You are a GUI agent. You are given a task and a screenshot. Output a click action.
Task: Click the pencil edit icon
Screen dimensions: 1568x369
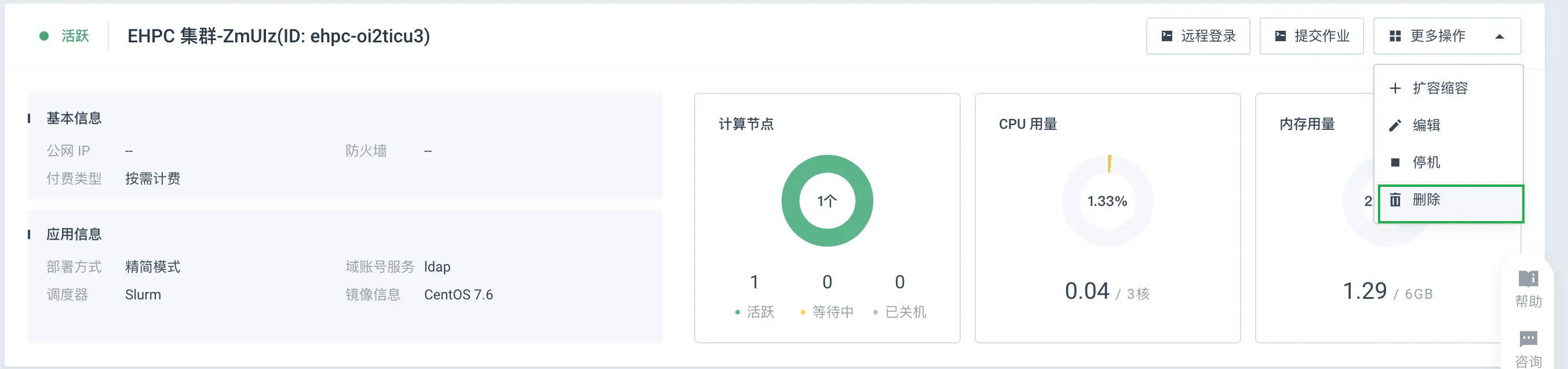[1395, 126]
